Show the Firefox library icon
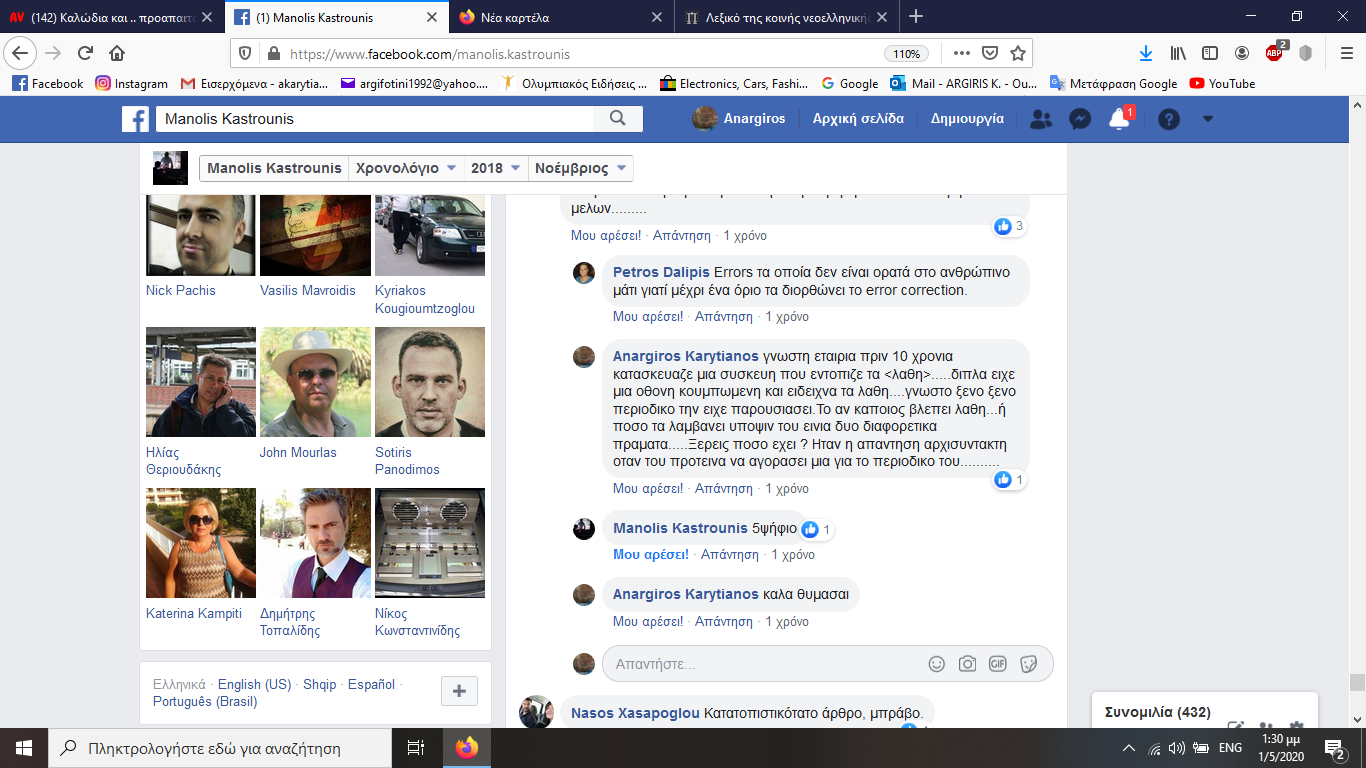The width and height of the screenshot is (1366, 768). point(1180,53)
